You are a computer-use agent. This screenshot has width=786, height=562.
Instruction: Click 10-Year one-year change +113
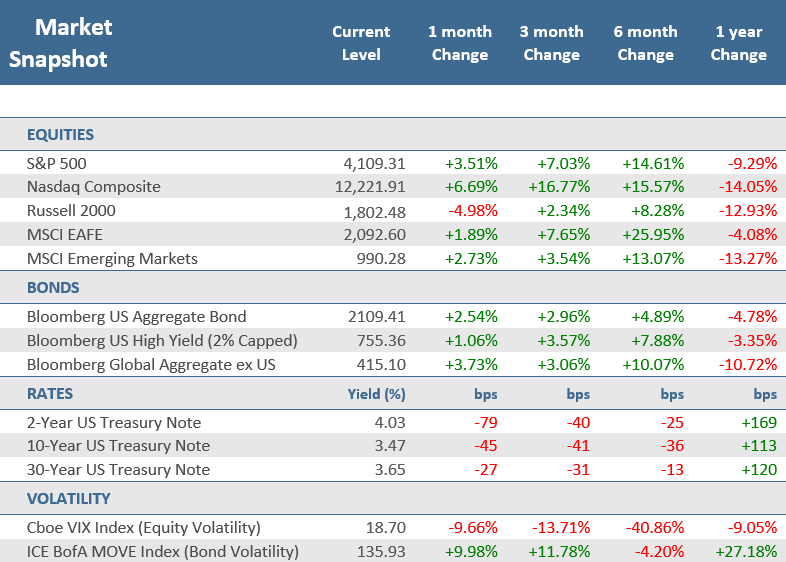coord(759,446)
